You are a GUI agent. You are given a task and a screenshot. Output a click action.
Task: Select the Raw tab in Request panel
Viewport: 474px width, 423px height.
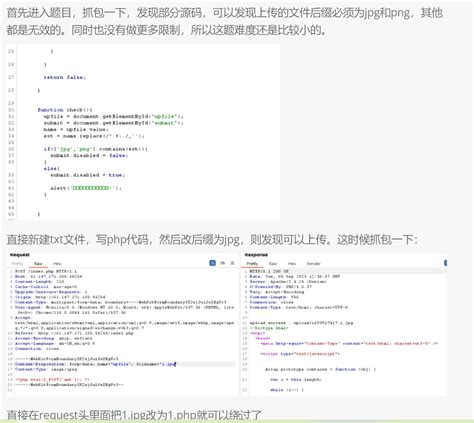38,264
